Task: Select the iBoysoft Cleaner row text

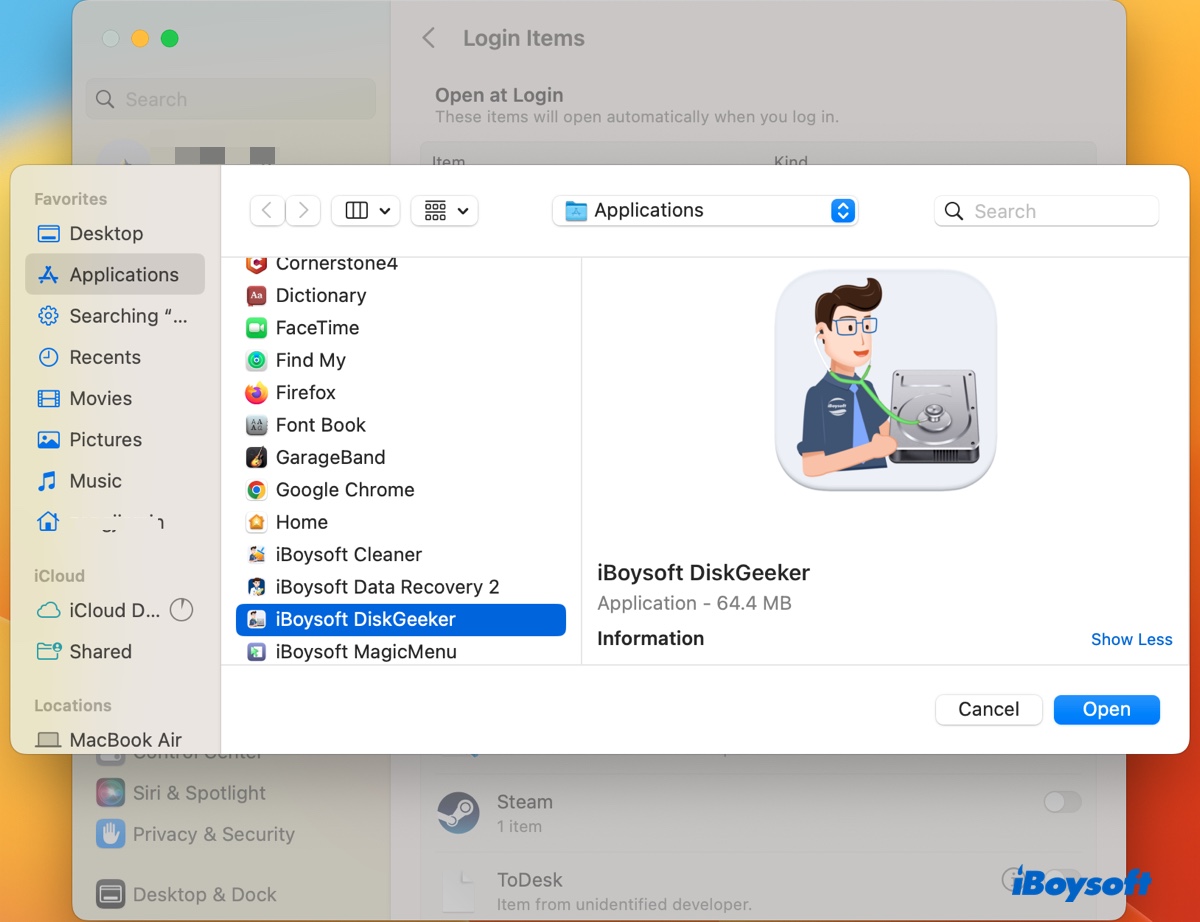Action: (349, 555)
